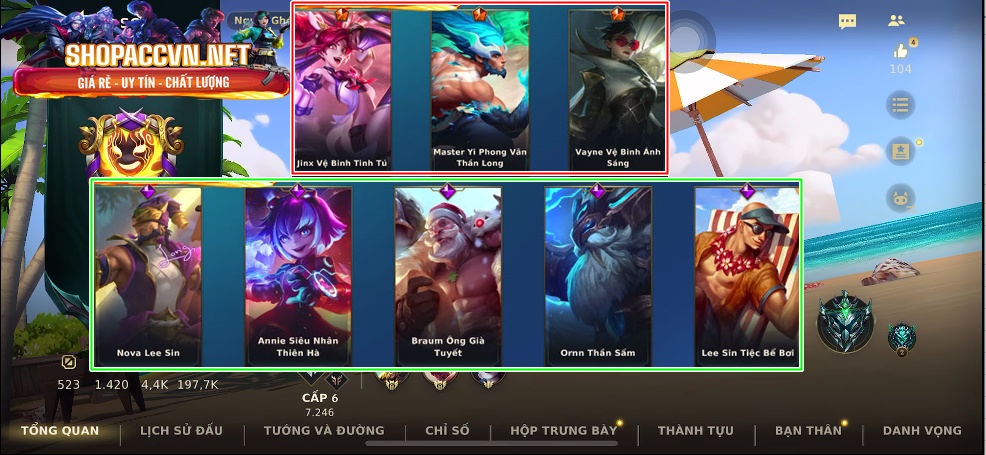Select the Braum Ông Già Tuyết skin
Image resolution: width=986 pixels, height=455 pixels.
point(448,276)
